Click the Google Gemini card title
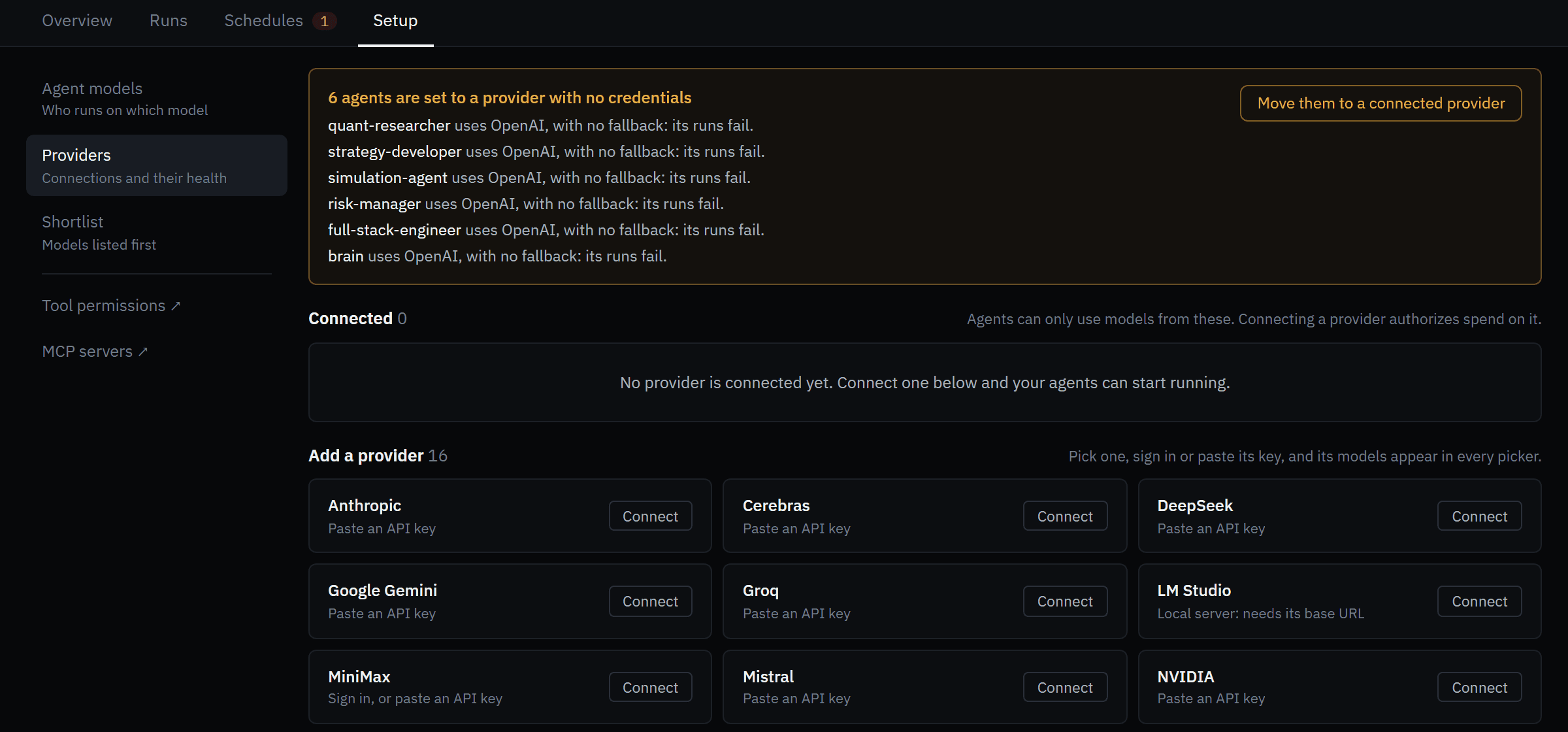 (382, 591)
